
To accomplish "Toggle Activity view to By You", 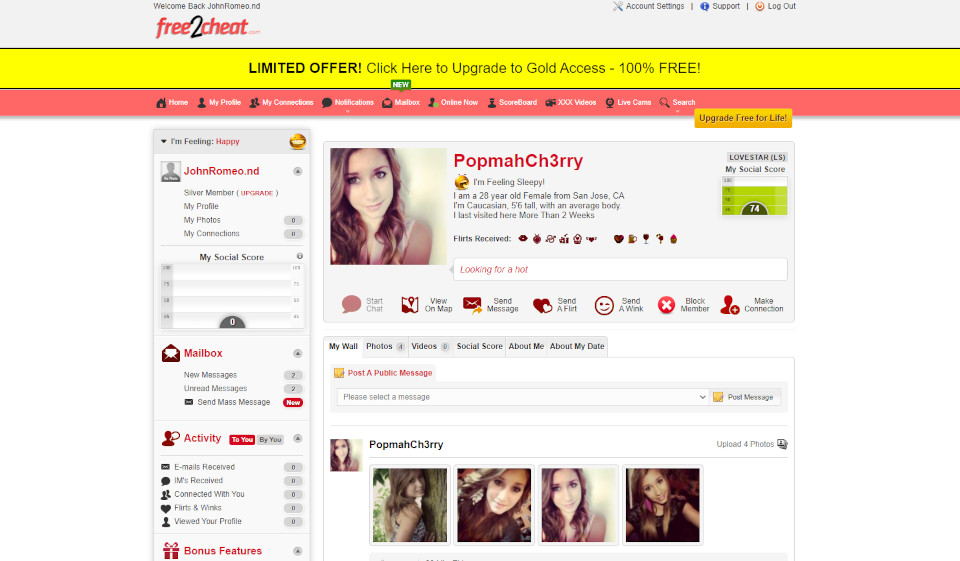I will (x=271, y=439).
